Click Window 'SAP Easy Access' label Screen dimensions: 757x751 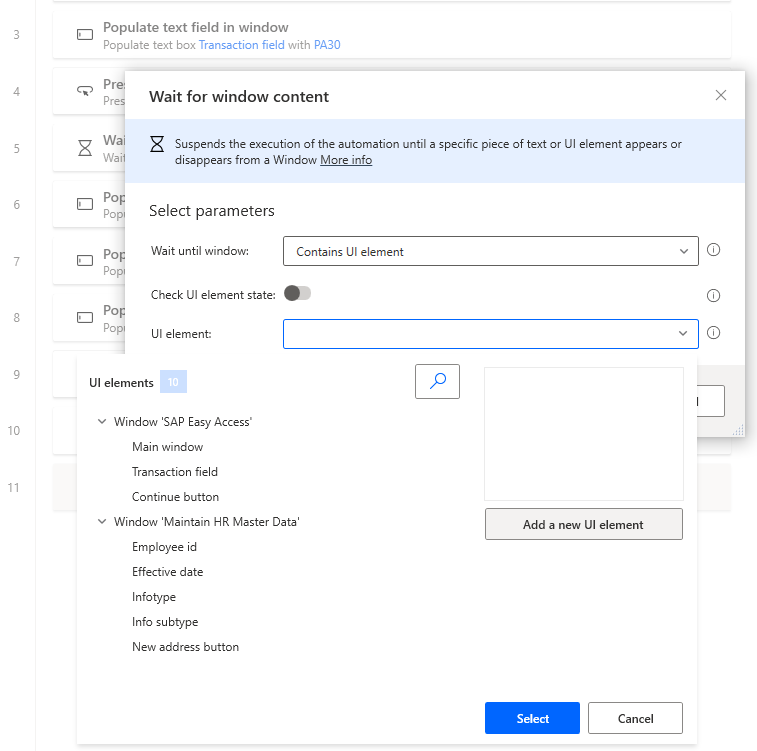(182, 422)
